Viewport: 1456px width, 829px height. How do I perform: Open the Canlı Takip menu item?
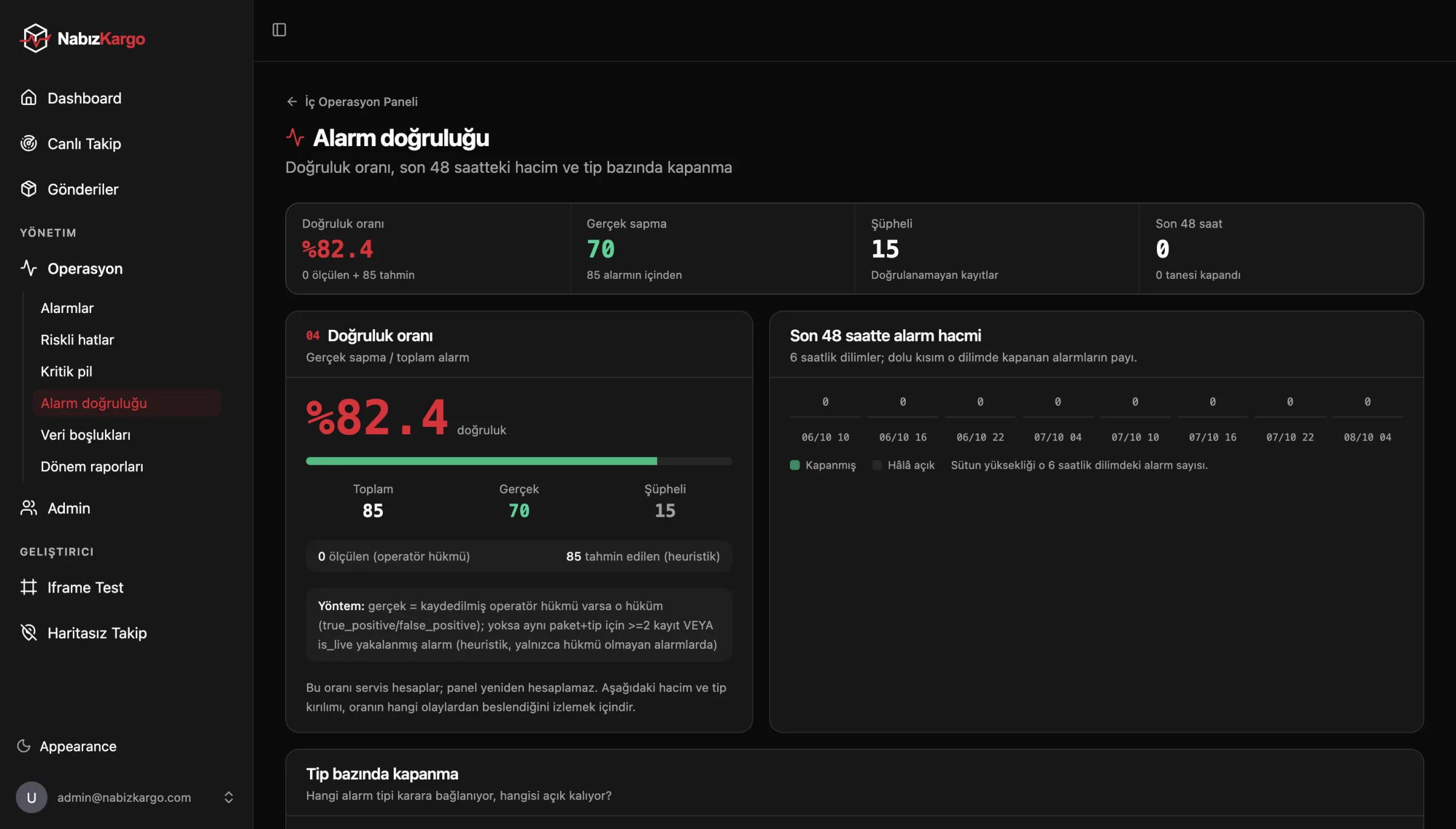click(x=126, y=143)
